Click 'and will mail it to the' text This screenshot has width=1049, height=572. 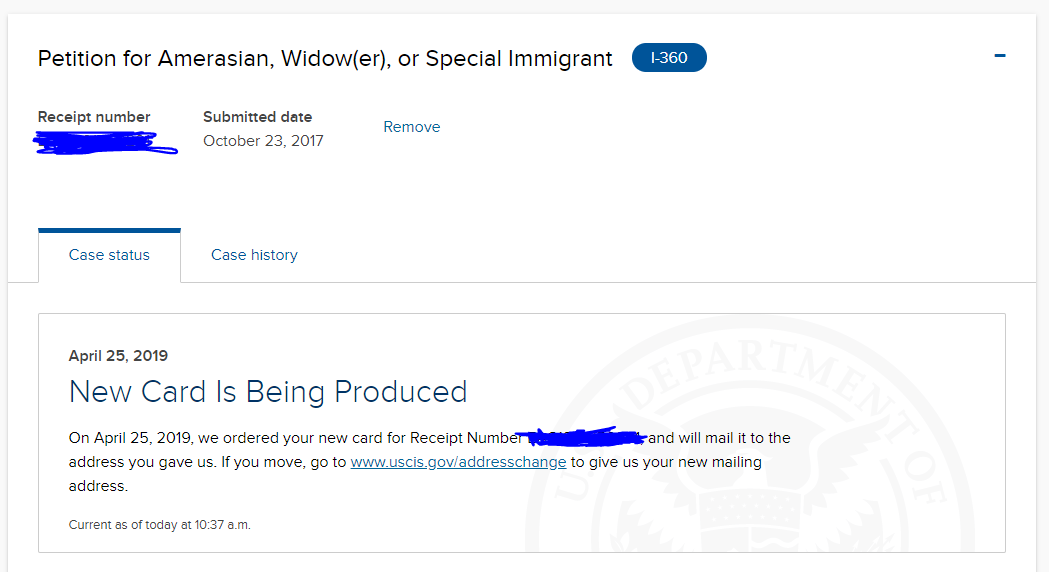click(x=719, y=438)
